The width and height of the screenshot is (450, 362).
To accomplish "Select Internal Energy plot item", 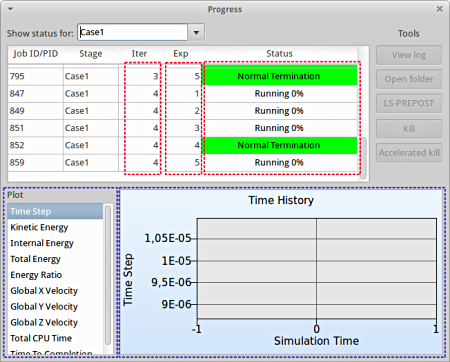I will 55,243.
